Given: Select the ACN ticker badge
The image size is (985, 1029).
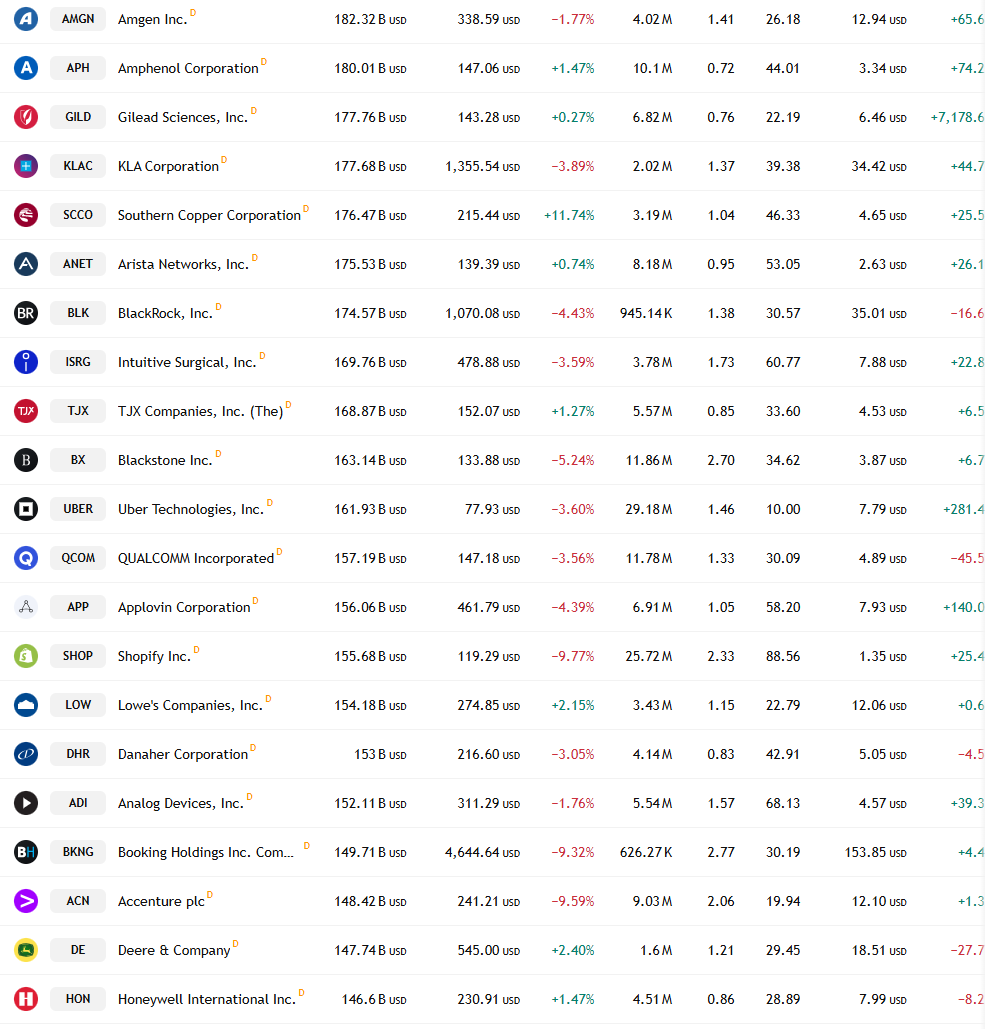Looking at the screenshot, I should (x=78, y=901).
